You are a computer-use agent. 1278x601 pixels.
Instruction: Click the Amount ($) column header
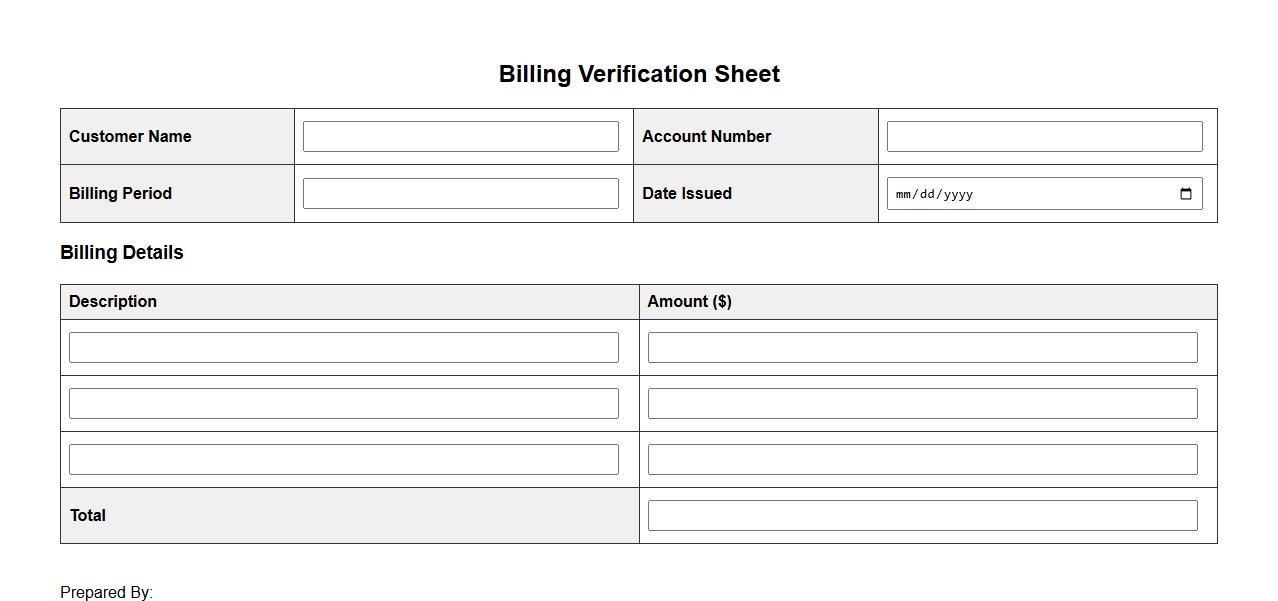690,302
